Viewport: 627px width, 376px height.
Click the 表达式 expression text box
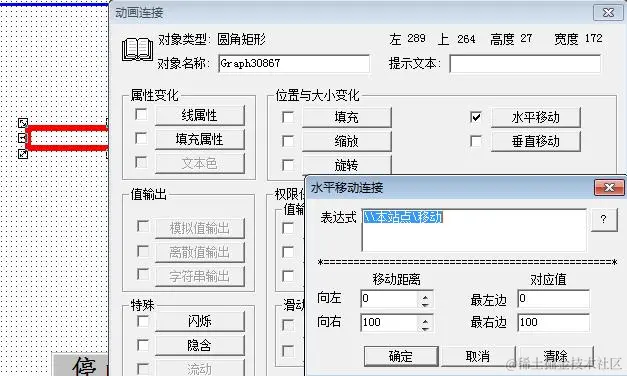coord(474,230)
